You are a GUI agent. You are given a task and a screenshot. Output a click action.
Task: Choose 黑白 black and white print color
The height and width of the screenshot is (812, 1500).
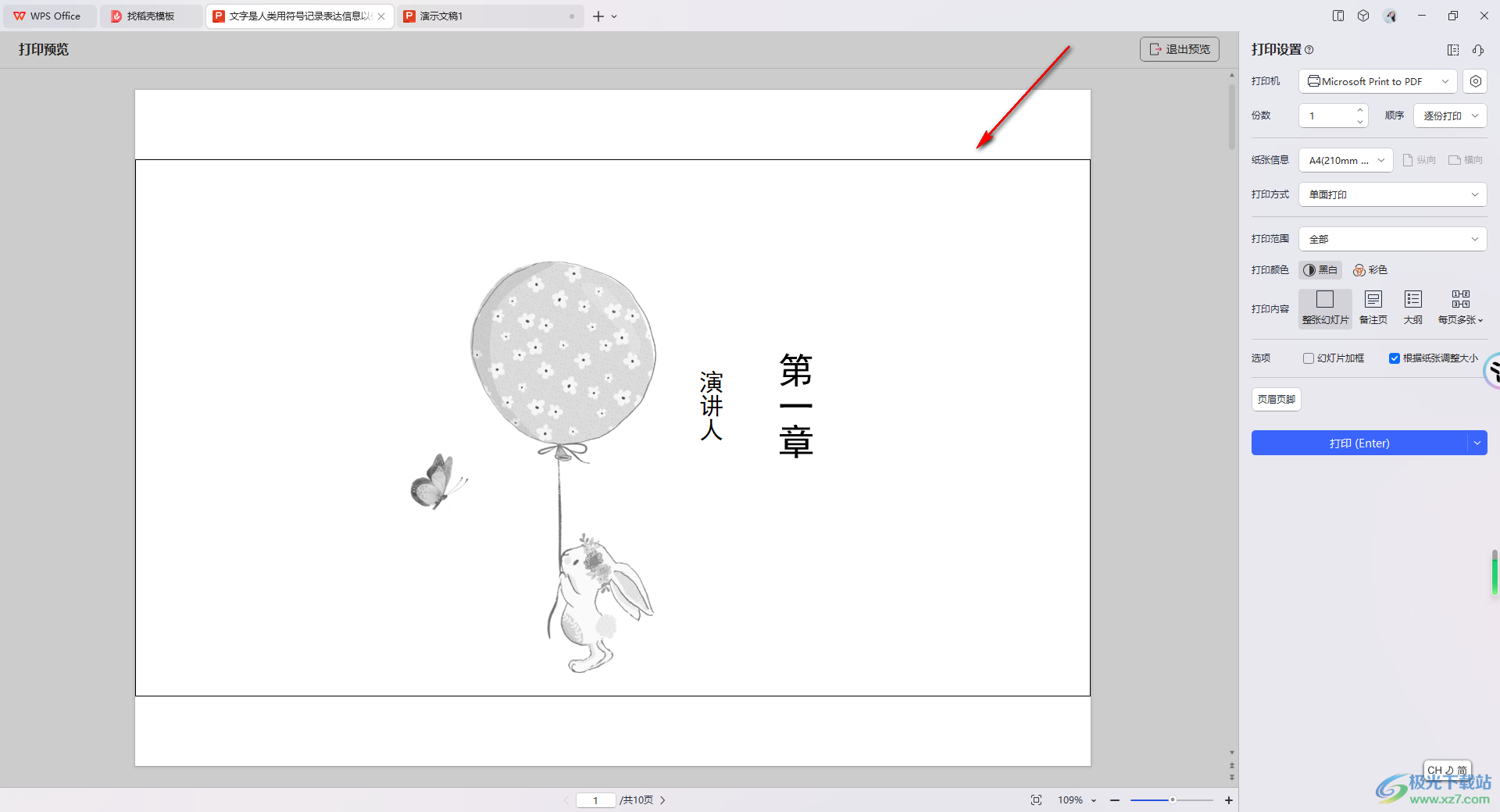pyautogui.click(x=1320, y=270)
